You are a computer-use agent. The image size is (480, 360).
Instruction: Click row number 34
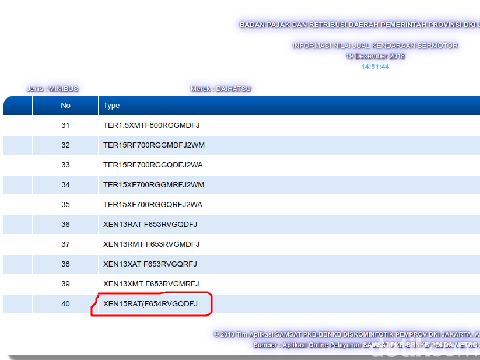pos(65,185)
